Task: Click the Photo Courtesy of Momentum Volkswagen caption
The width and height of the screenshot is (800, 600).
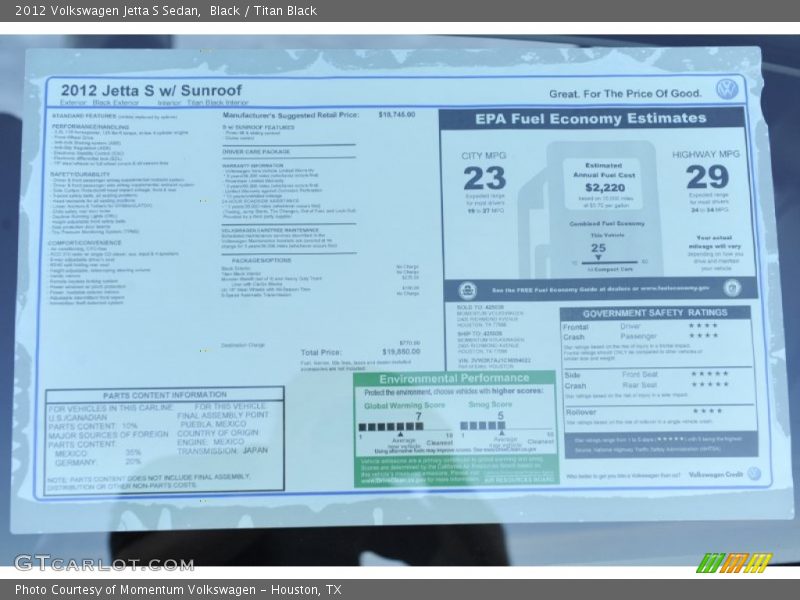Action: point(178,590)
